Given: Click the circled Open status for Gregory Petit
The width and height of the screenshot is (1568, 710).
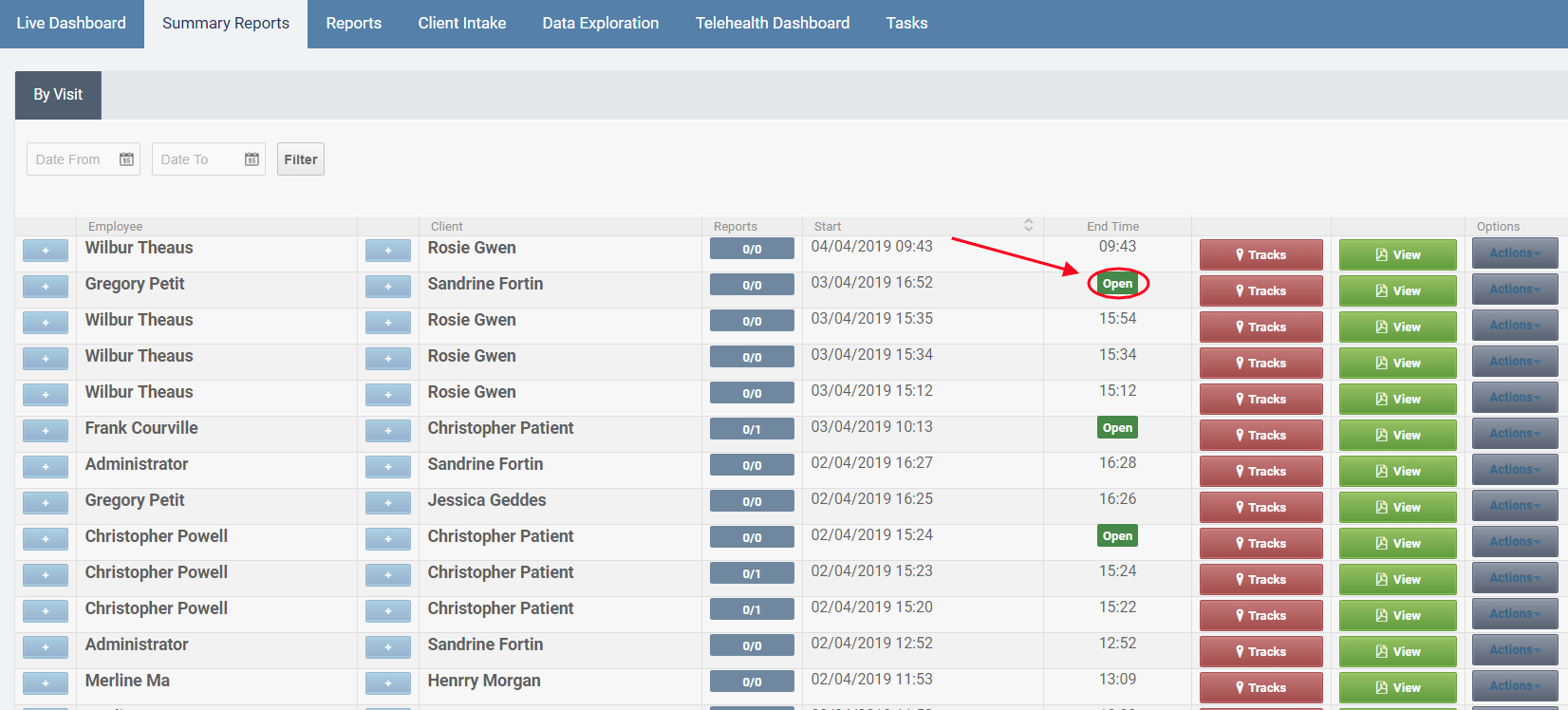Looking at the screenshot, I should 1117,284.
